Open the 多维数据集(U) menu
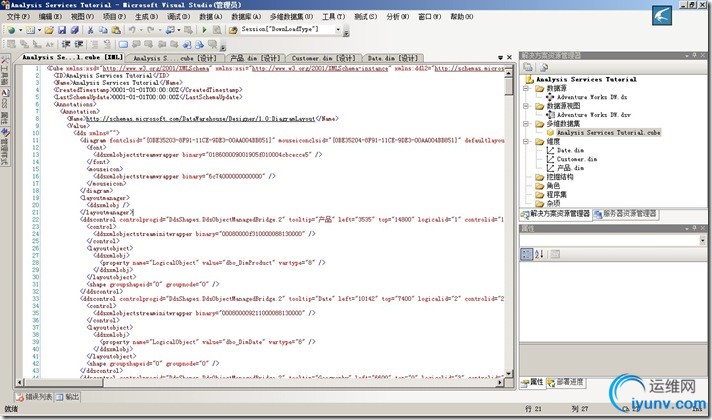712x420 pixels. tap(291, 16)
